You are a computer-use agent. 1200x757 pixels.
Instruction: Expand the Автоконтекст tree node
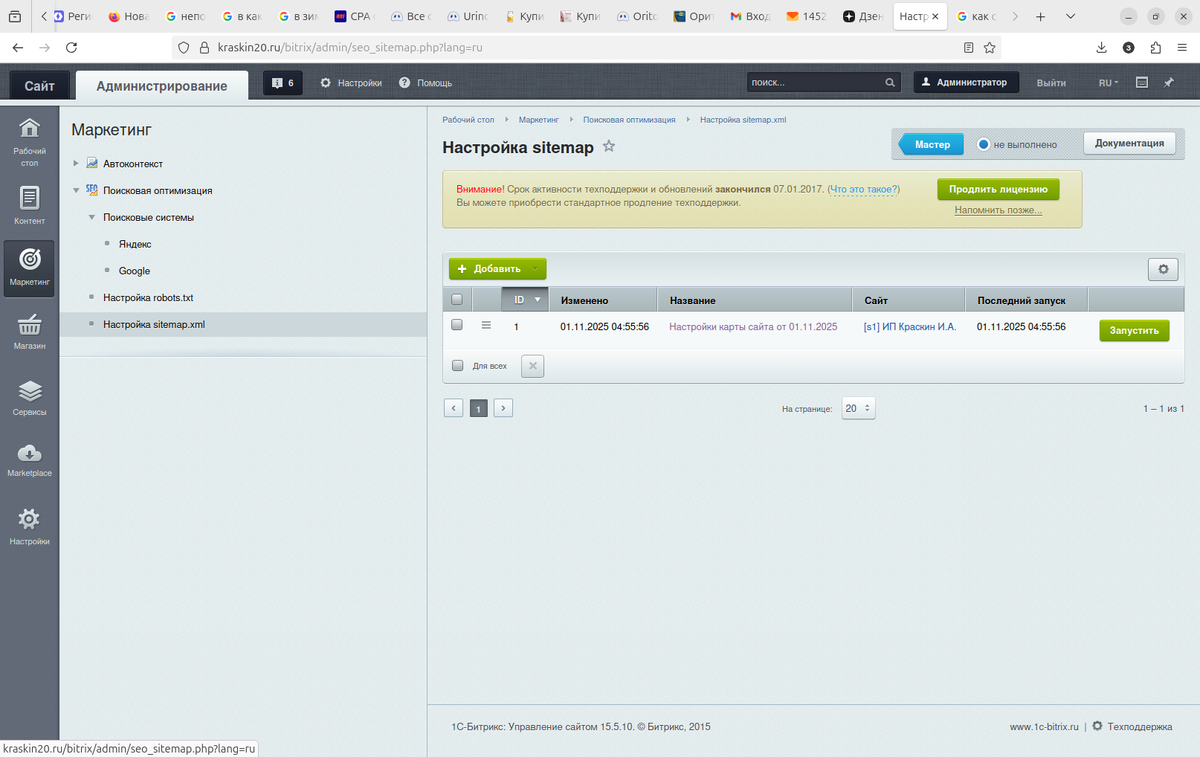pos(76,163)
